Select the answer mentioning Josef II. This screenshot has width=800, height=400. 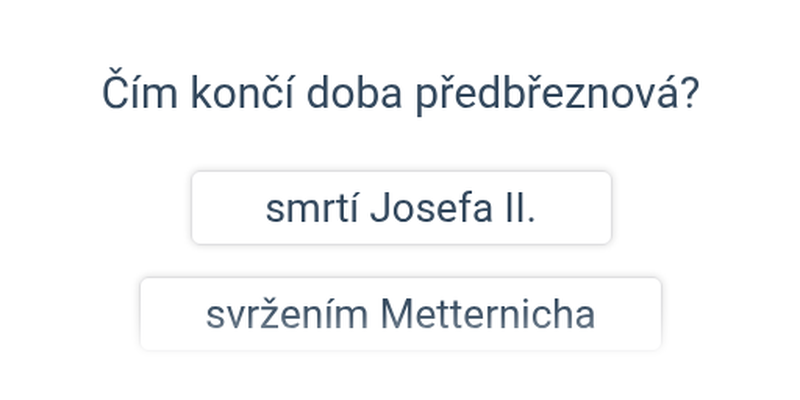click(x=400, y=208)
